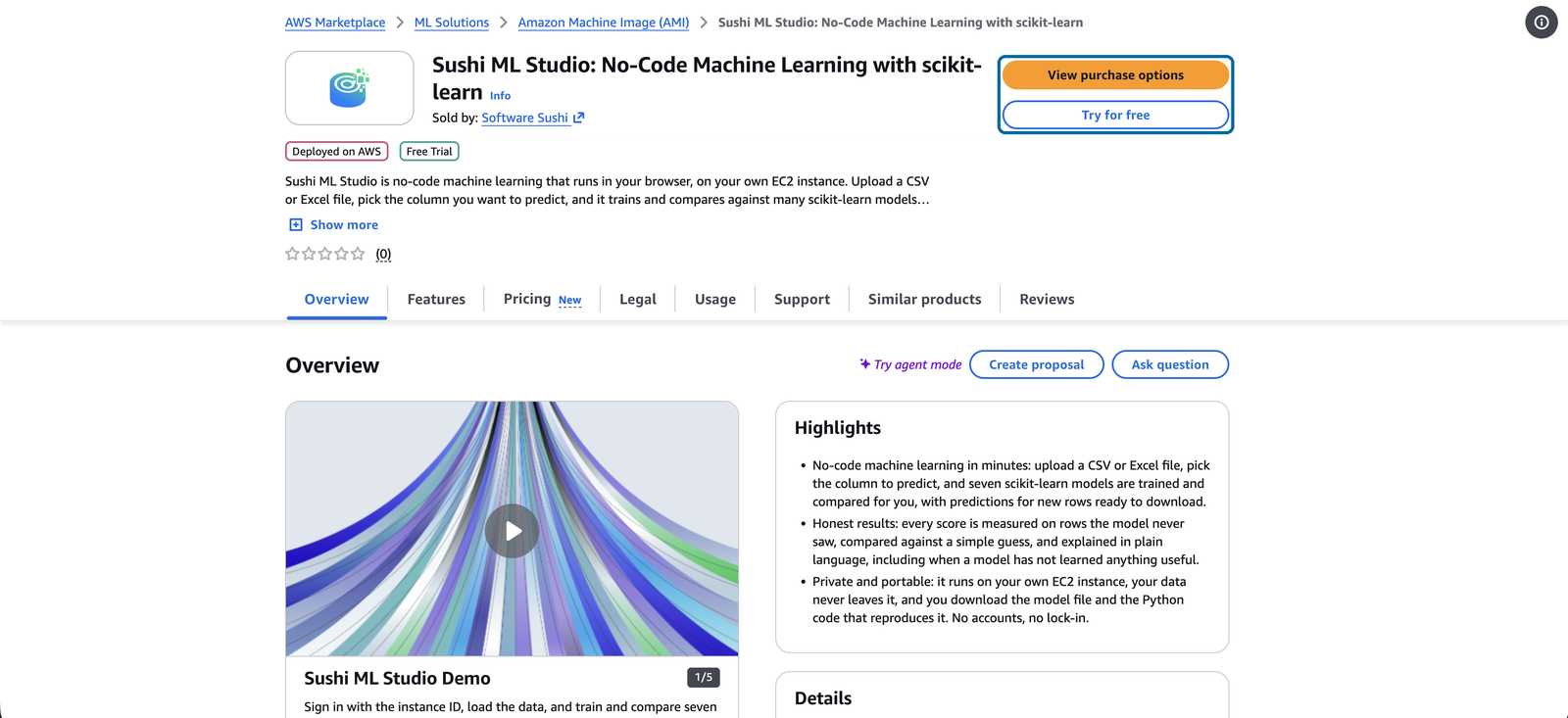
Task: Click the sparkle icon beside Try agent mode
Action: coord(865,364)
